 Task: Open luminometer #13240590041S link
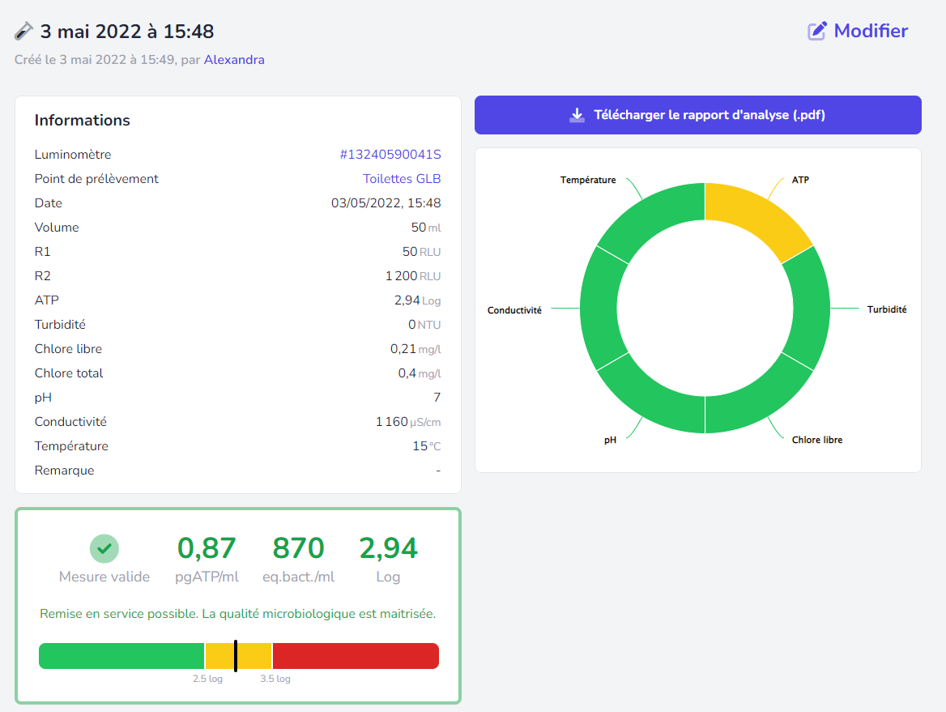[390, 155]
